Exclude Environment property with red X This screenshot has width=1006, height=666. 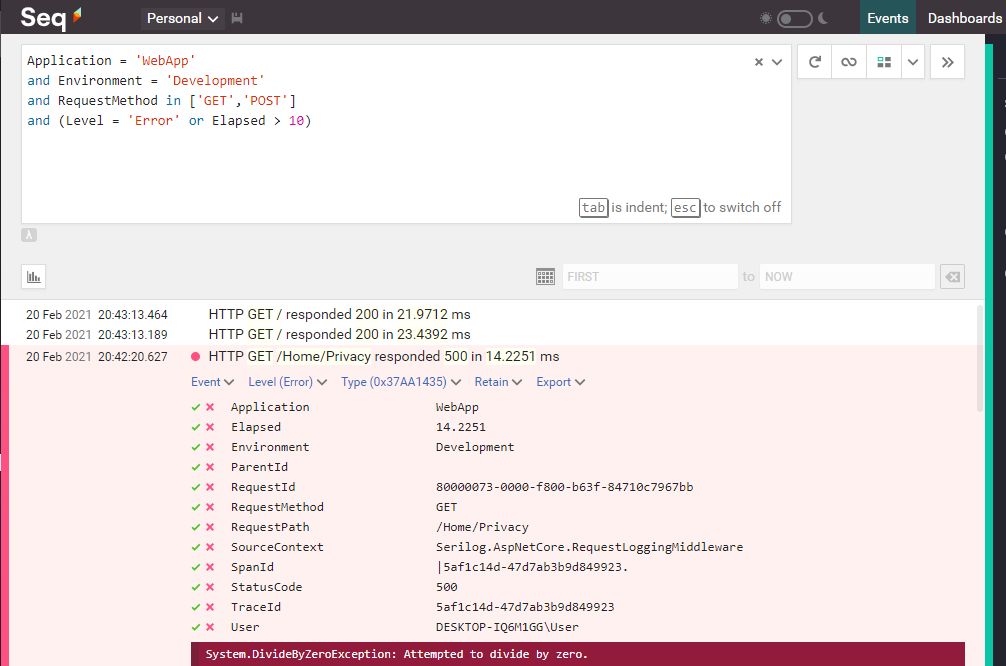click(210, 447)
